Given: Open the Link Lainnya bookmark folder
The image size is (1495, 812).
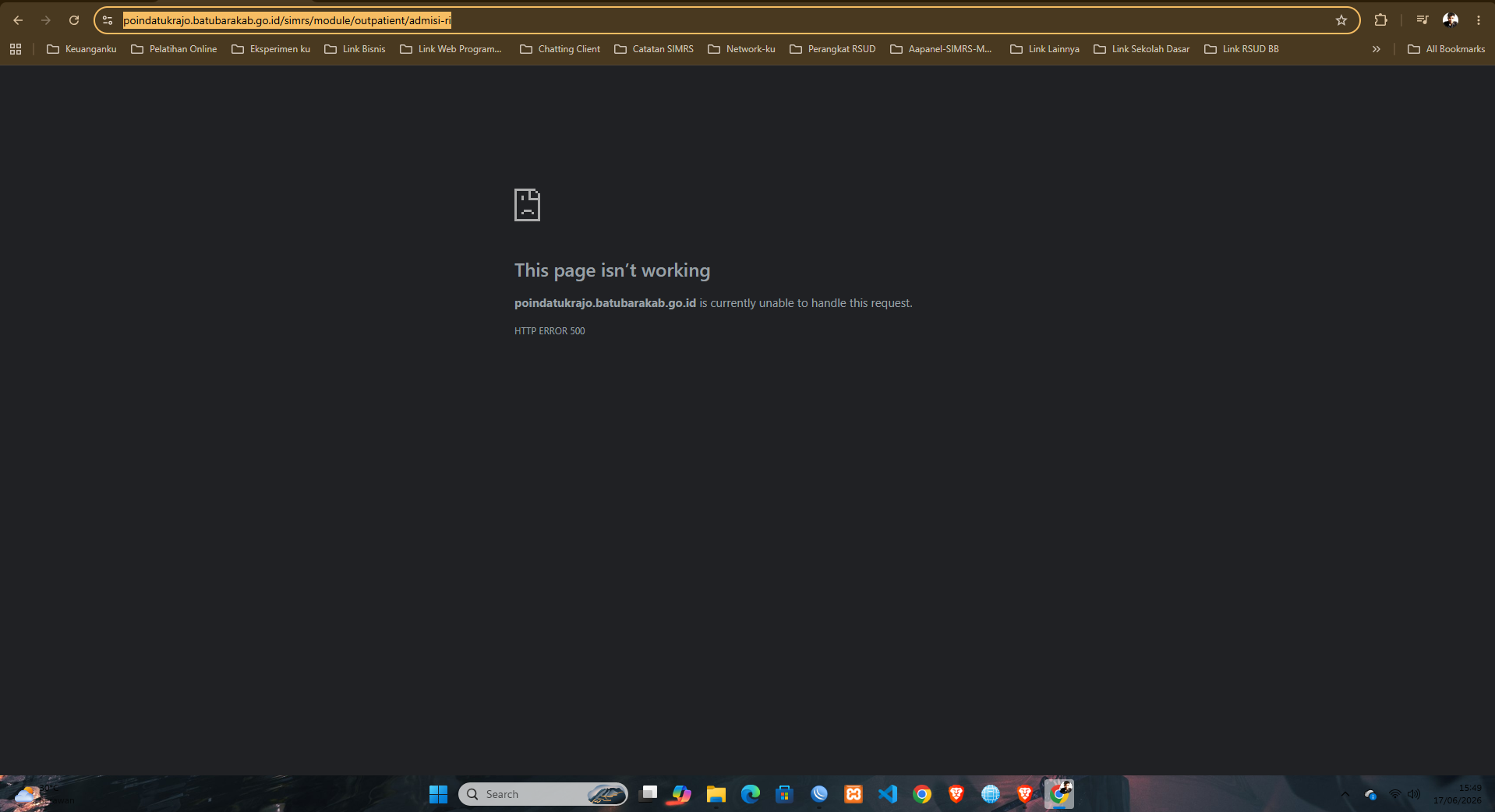Looking at the screenshot, I should [x=1045, y=49].
